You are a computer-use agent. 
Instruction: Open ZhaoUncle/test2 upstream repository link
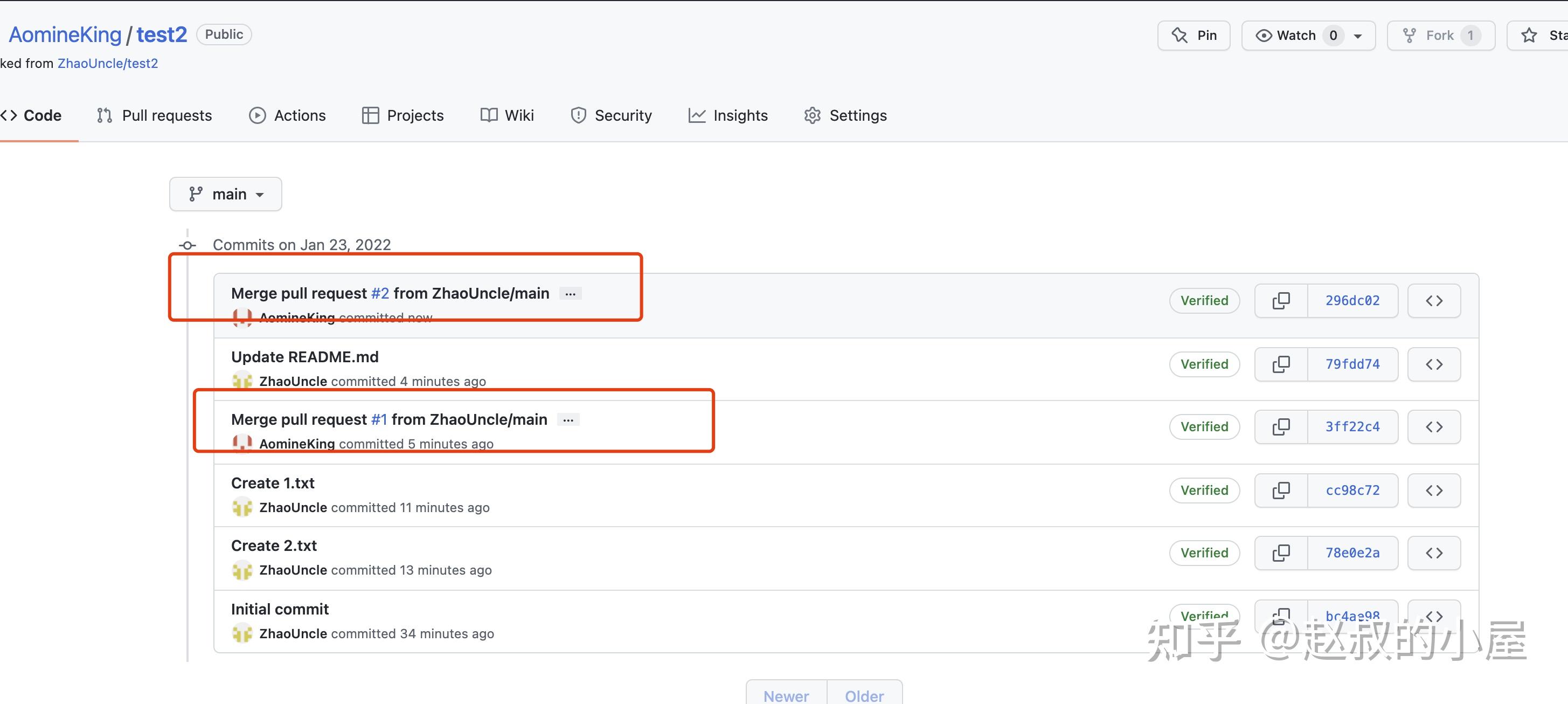click(x=108, y=63)
